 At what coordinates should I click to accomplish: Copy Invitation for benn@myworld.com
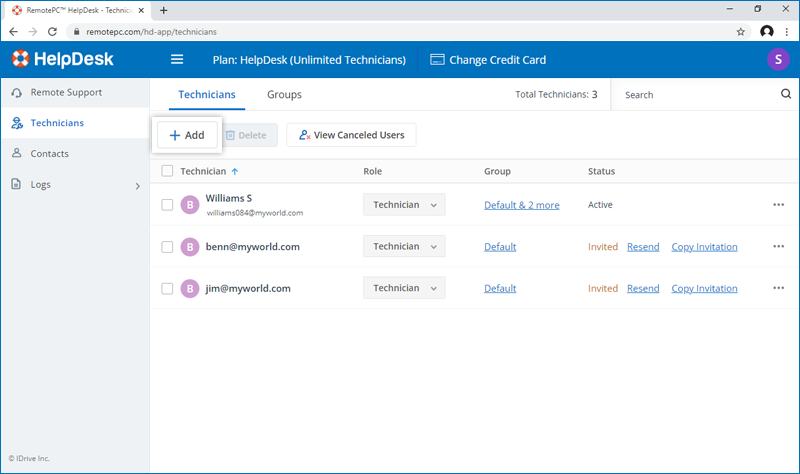click(x=704, y=247)
